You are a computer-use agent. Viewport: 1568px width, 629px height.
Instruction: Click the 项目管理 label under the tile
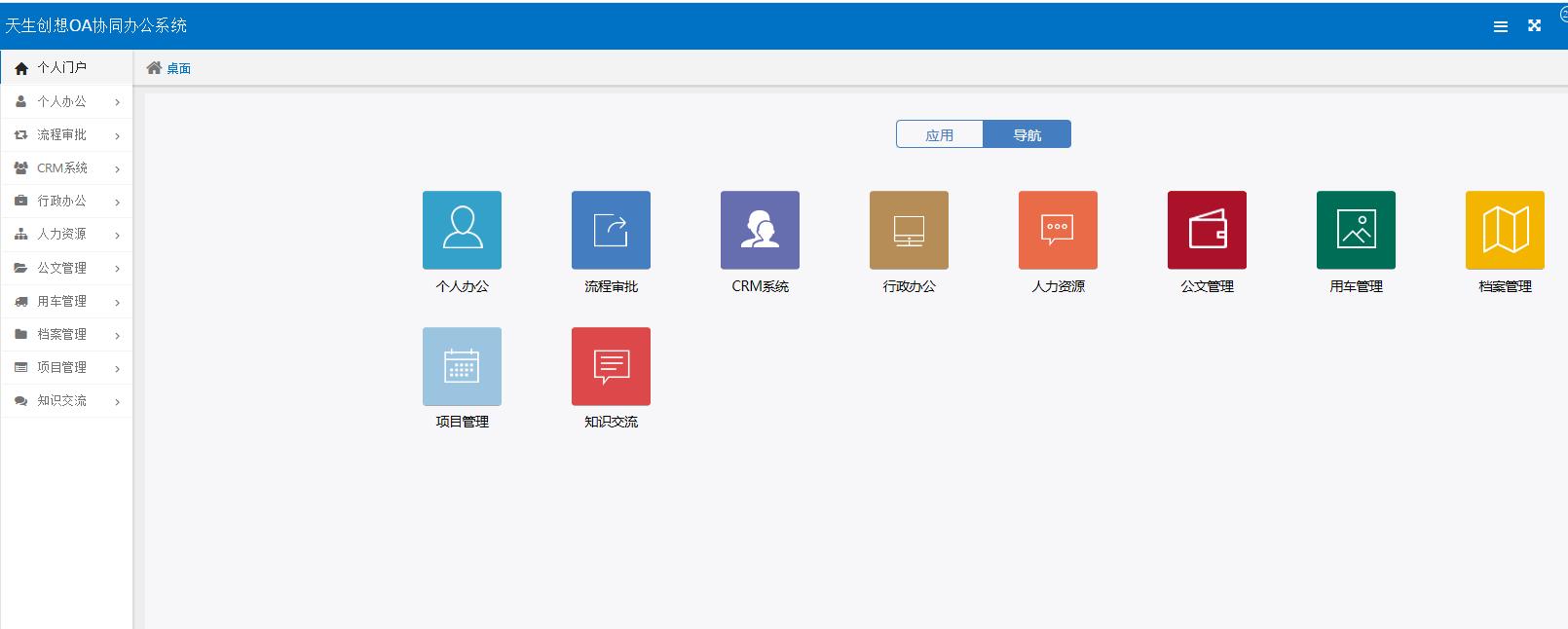[462, 422]
